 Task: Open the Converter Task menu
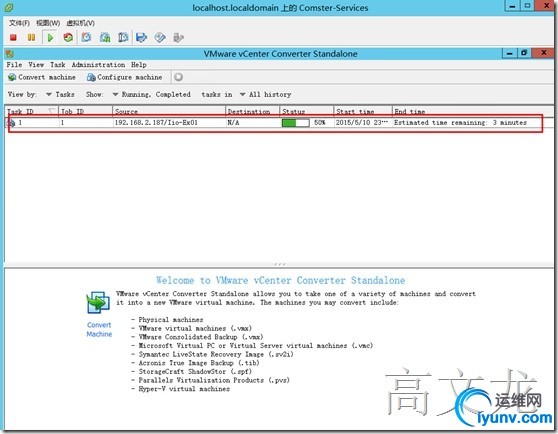(x=58, y=64)
